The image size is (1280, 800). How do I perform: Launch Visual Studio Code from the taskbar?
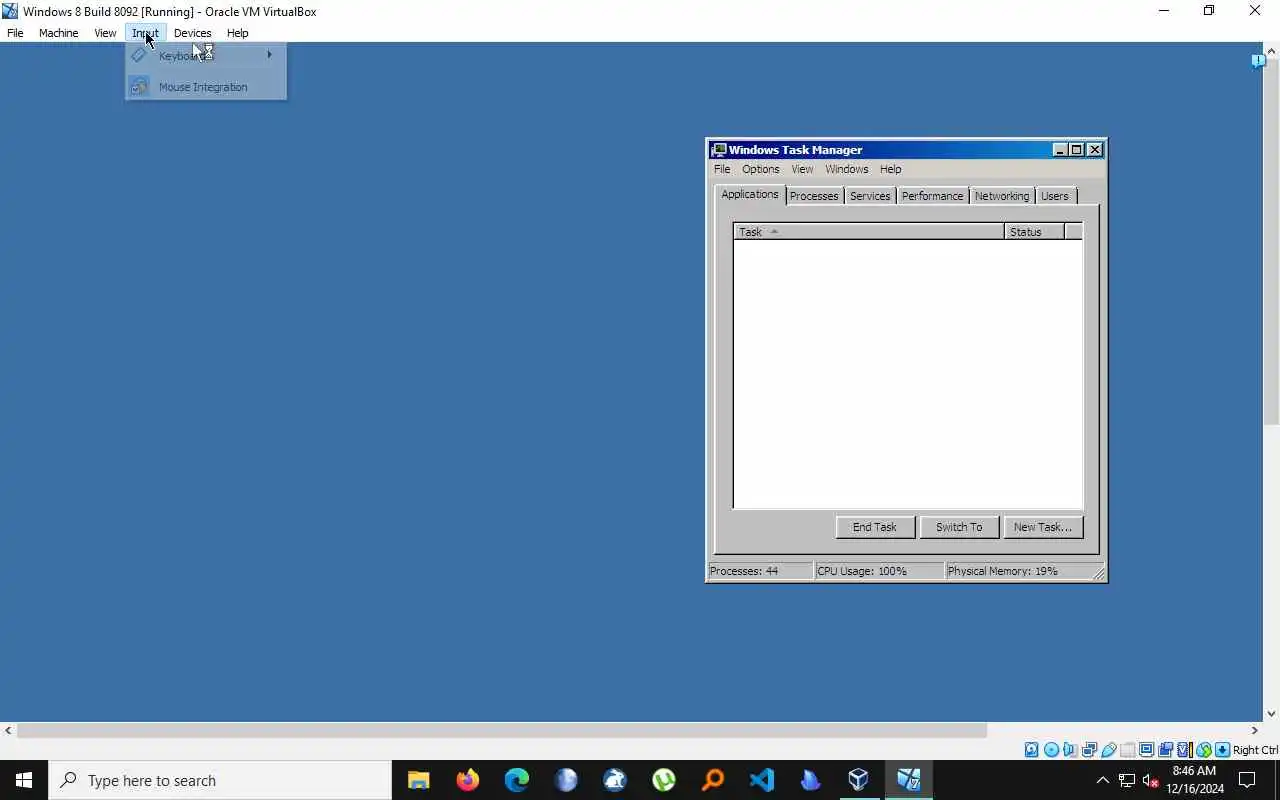pyautogui.click(x=761, y=780)
